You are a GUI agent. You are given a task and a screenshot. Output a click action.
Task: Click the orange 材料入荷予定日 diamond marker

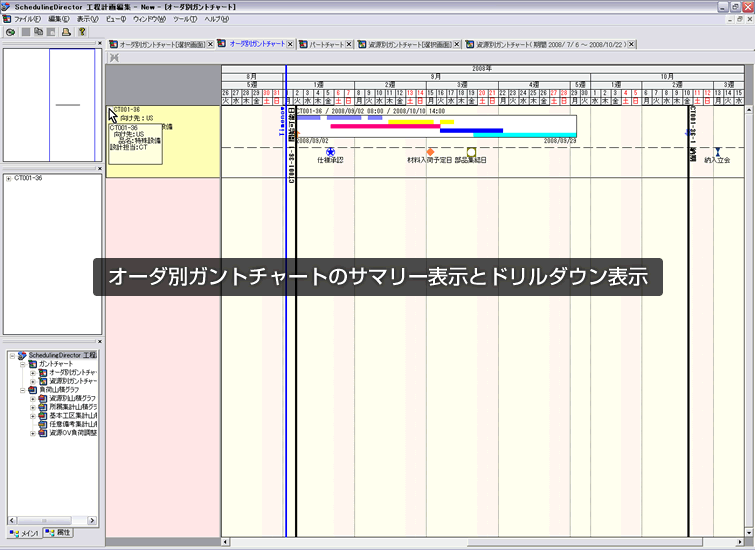click(x=430, y=152)
